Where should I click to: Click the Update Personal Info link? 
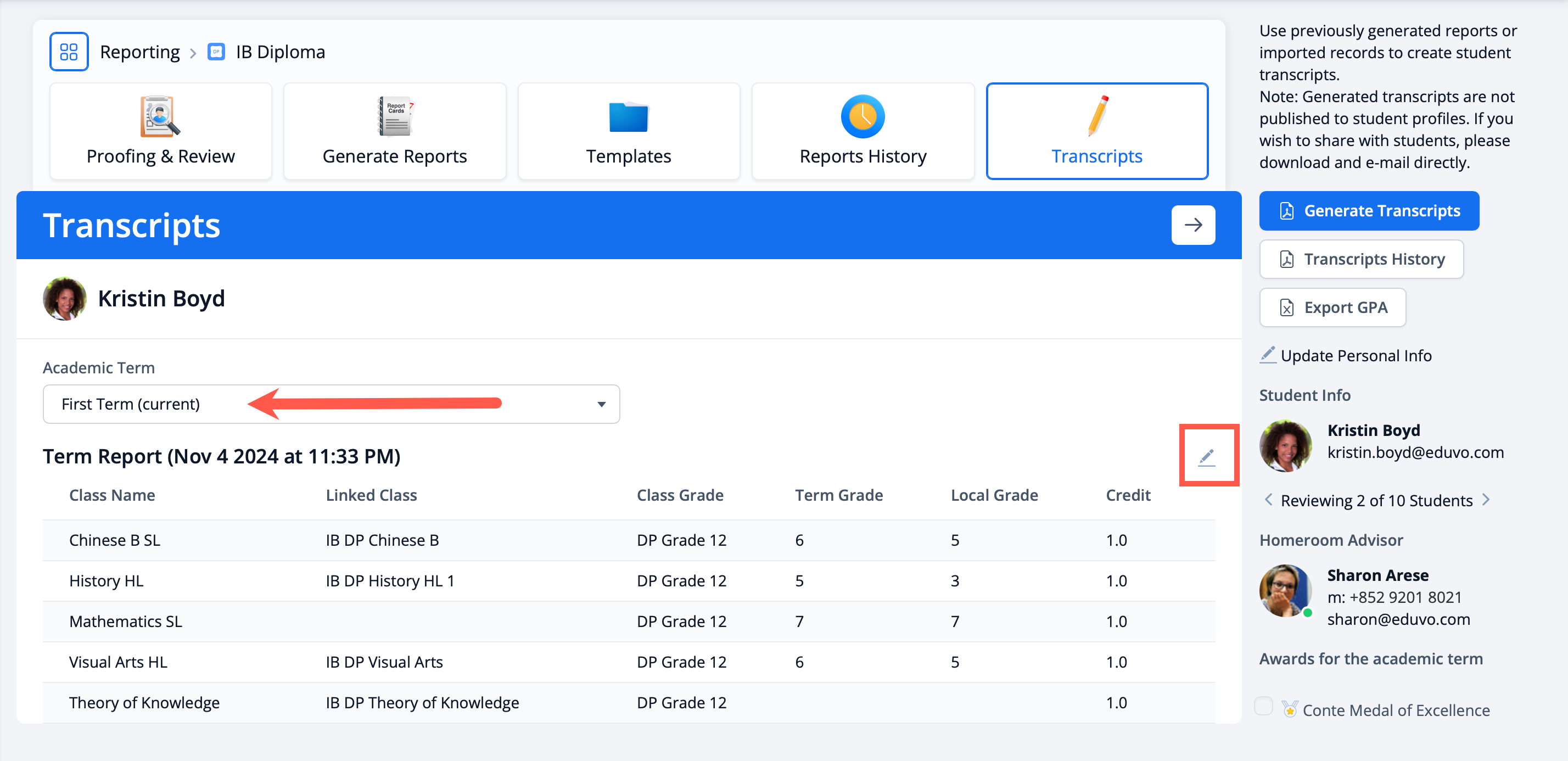pyautogui.click(x=1355, y=356)
